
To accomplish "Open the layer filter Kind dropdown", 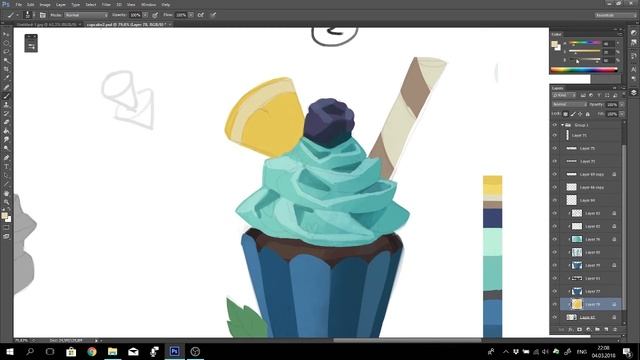I will (564, 95).
